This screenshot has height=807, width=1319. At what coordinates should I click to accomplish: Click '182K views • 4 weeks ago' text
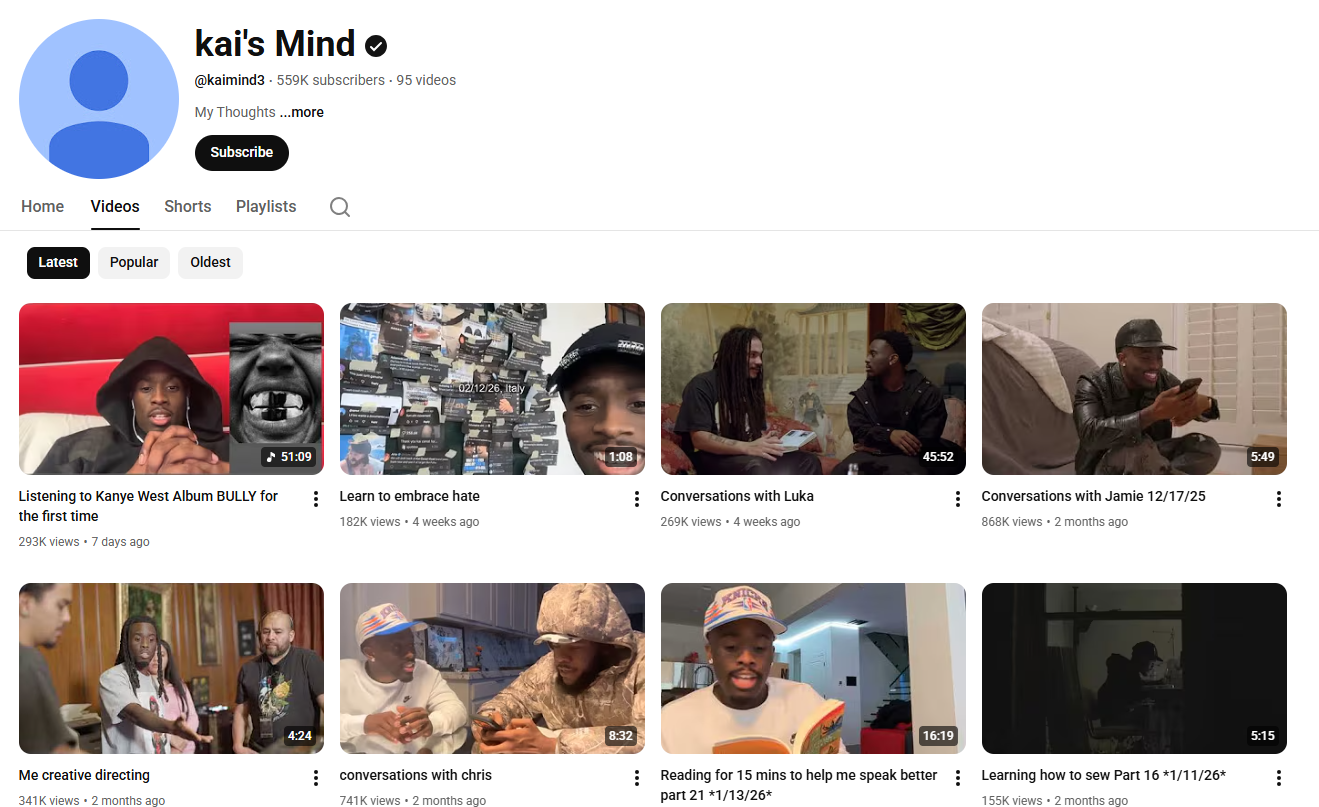pyautogui.click(x=410, y=522)
